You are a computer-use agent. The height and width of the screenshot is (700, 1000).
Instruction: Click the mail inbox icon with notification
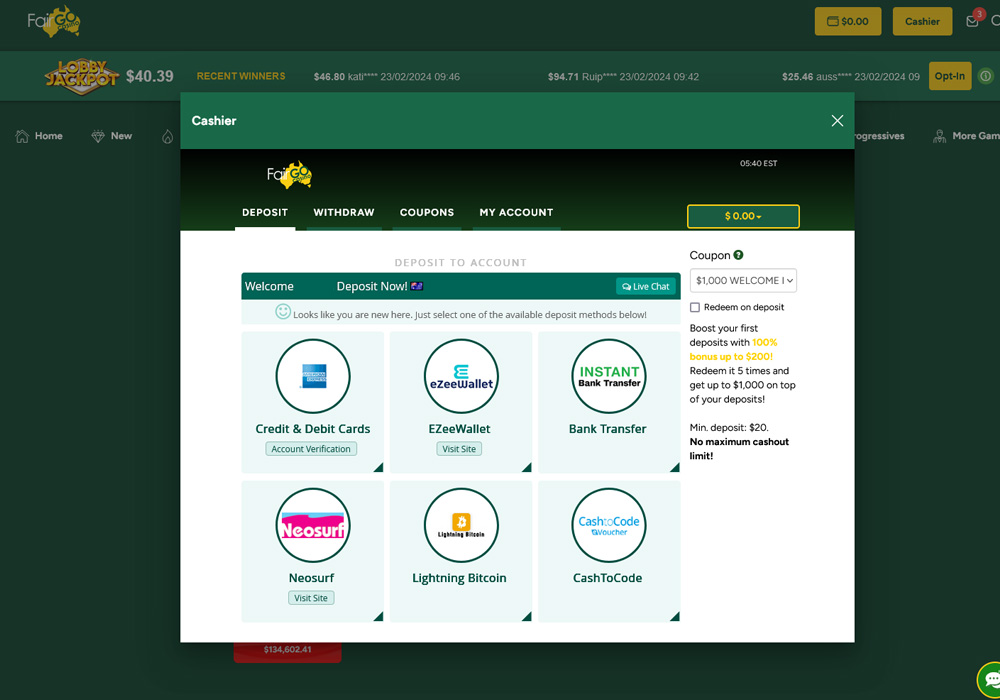972,22
